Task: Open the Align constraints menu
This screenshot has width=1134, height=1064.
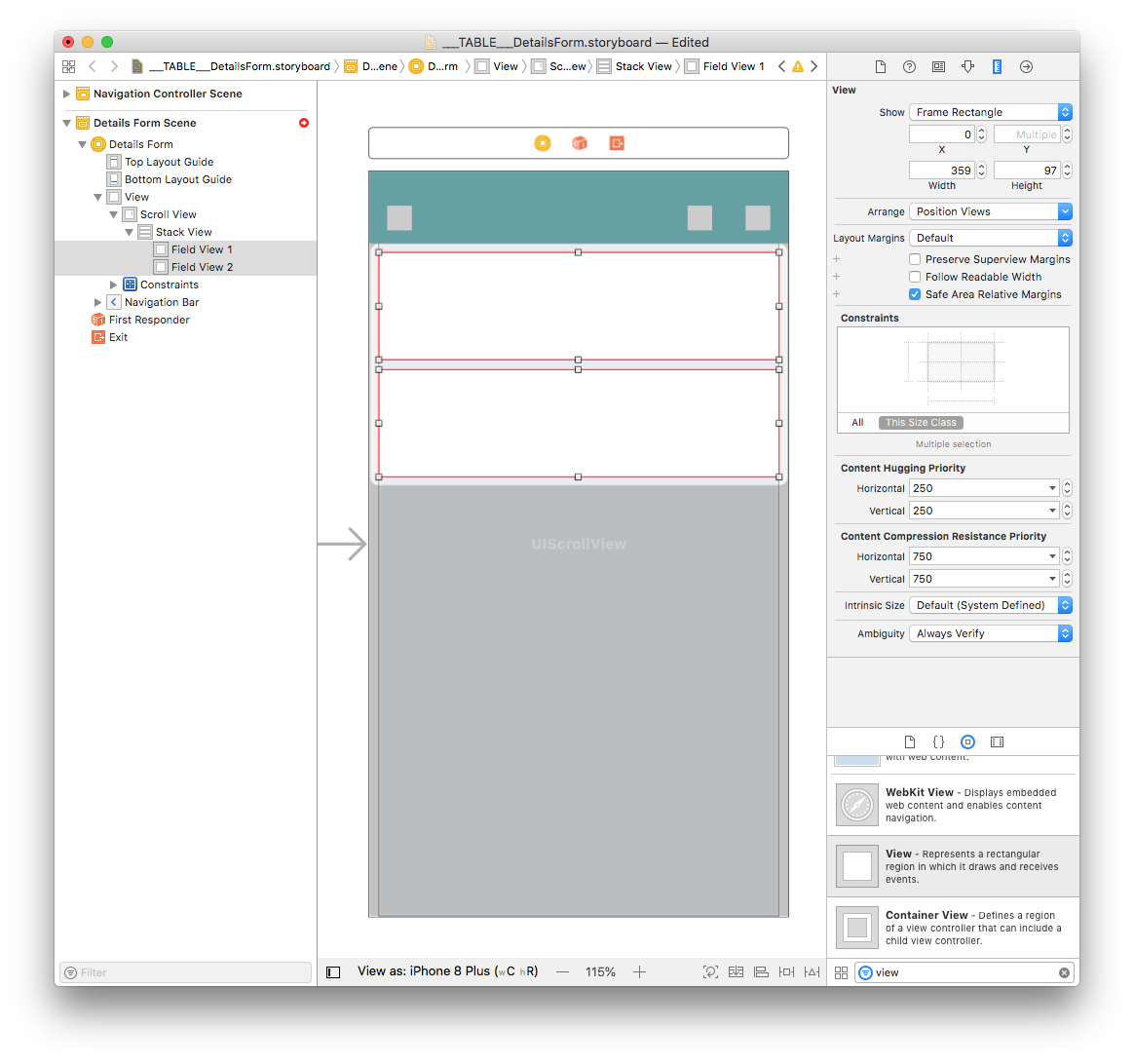Action: (x=761, y=972)
